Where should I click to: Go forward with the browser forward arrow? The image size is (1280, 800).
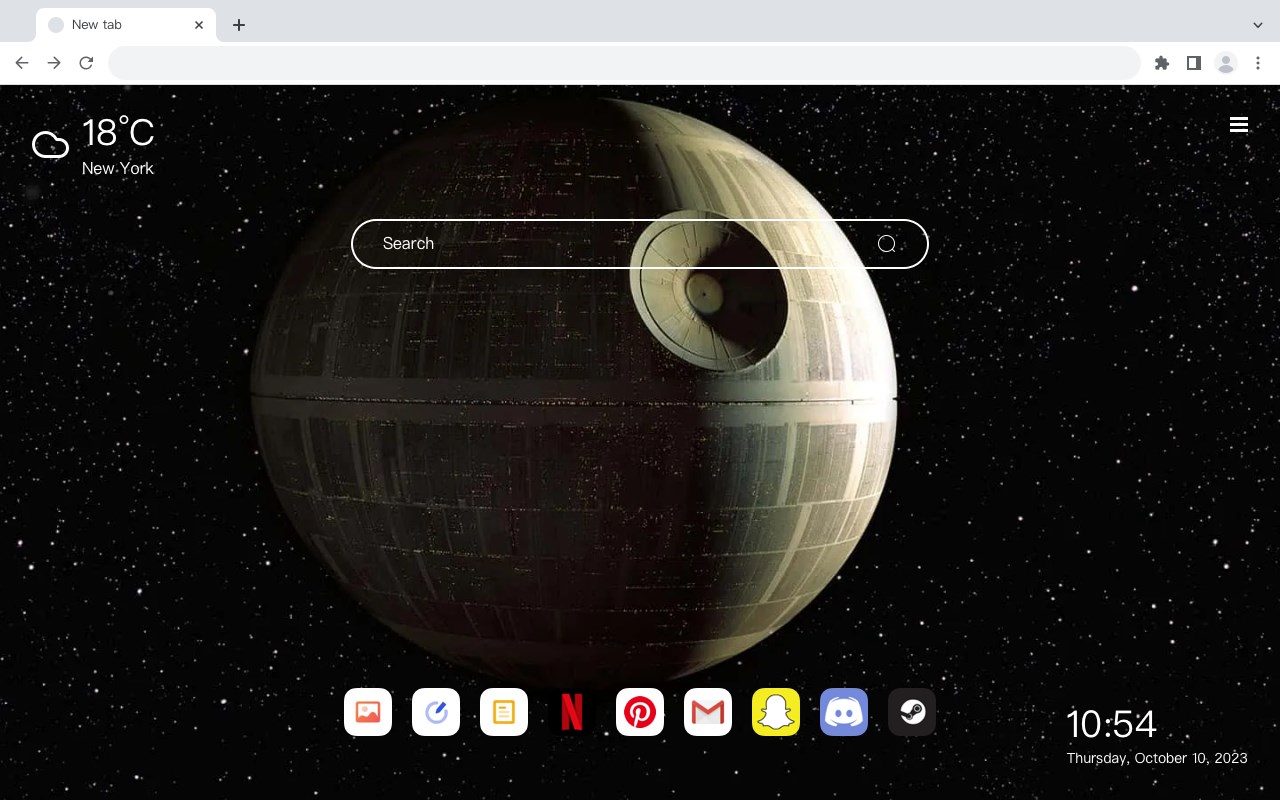click(x=54, y=63)
